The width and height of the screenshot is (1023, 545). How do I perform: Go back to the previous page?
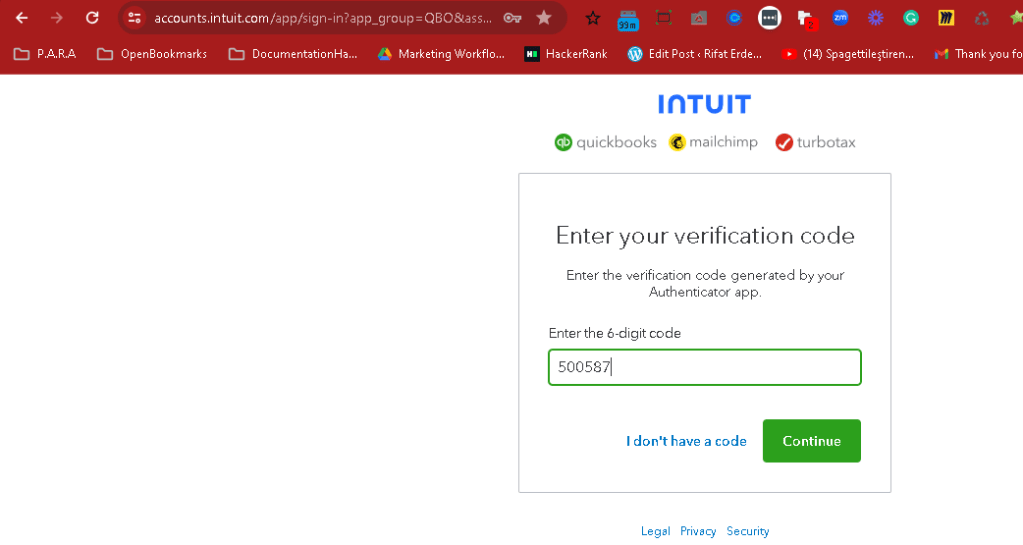[22, 18]
